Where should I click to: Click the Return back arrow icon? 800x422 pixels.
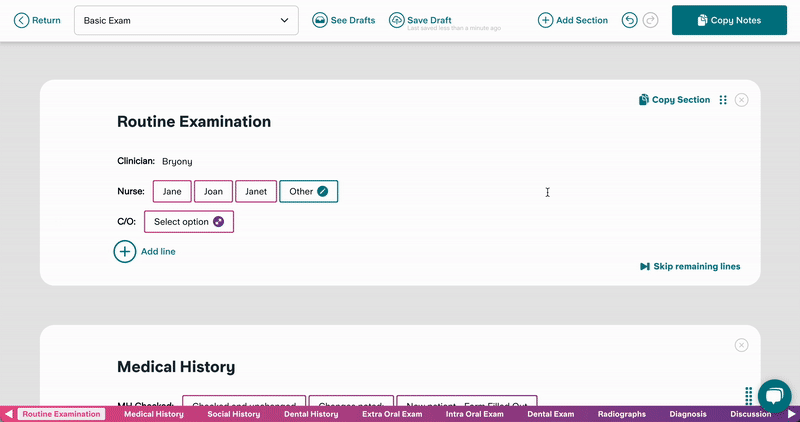tap(21, 20)
